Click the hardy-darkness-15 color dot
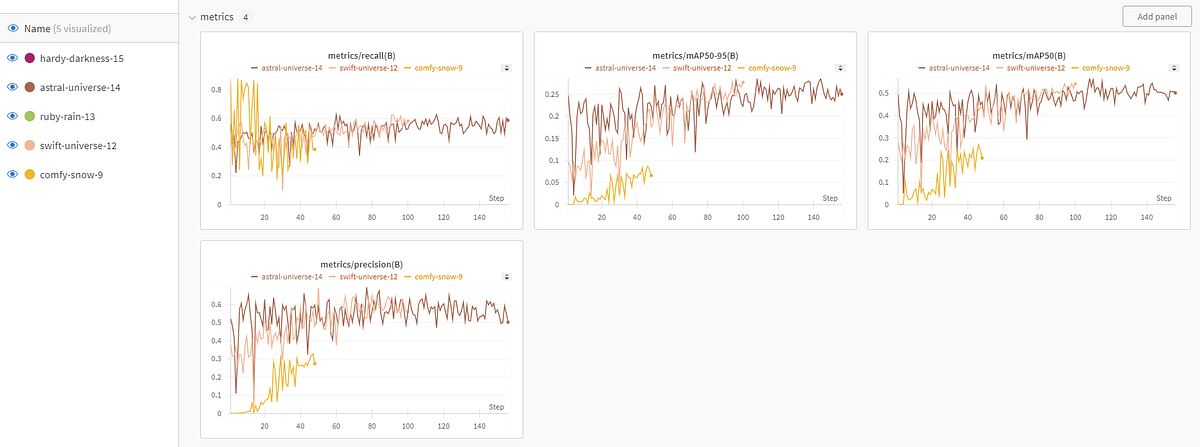Screen dimensions: 1200x447 pyautogui.click(x=31, y=58)
